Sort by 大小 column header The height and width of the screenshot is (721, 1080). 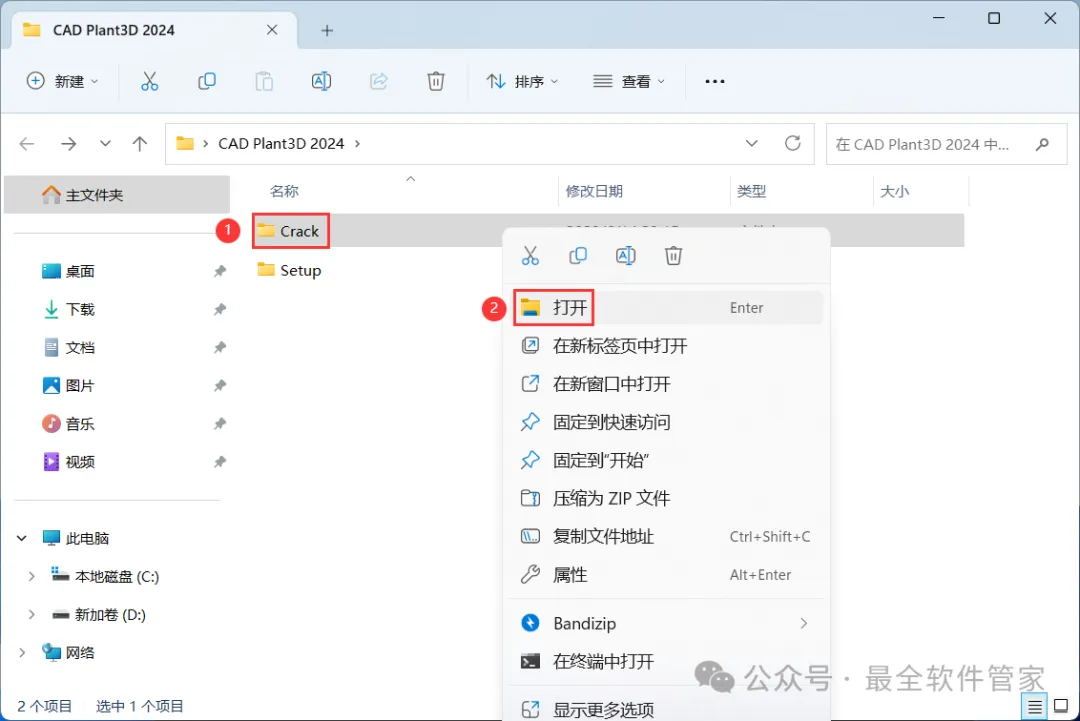coord(894,191)
